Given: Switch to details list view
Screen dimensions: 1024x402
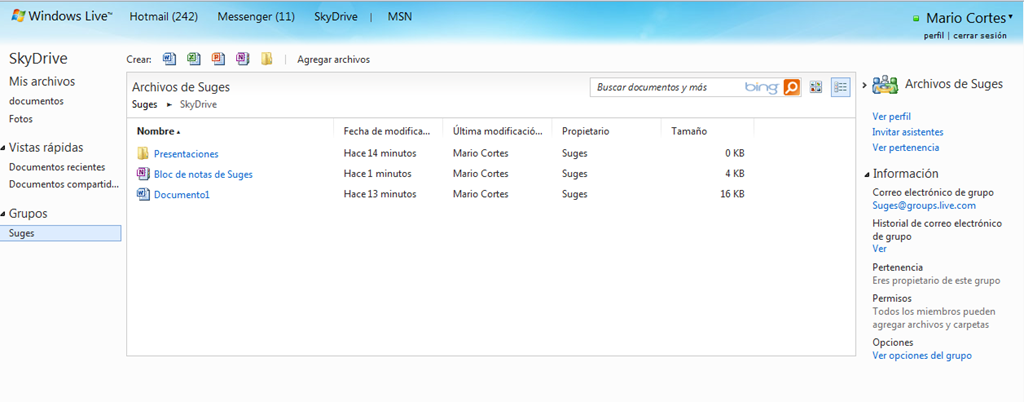Looking at the screenshot, I should tap(840, 87).
